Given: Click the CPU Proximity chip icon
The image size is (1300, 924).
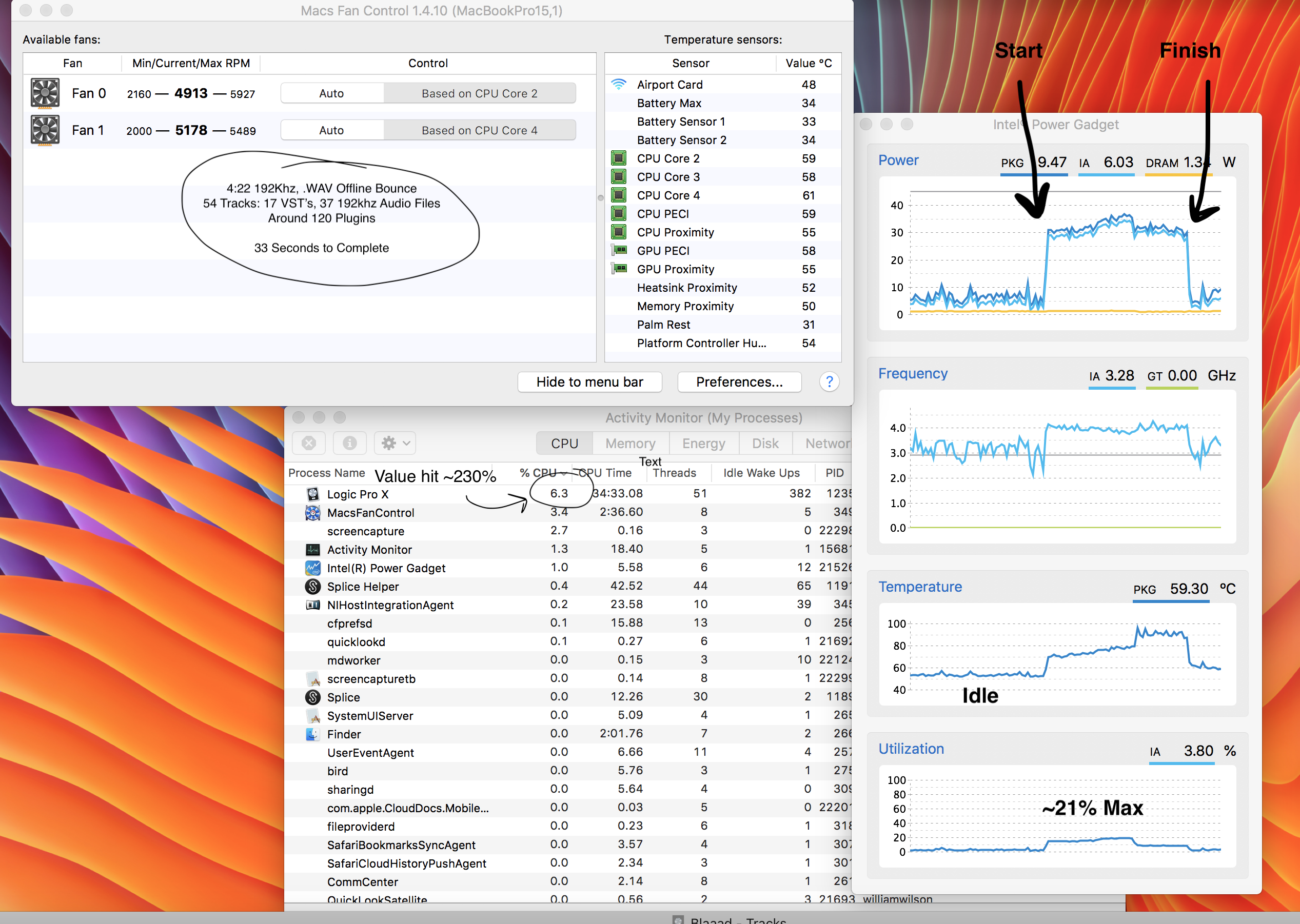Looking at the screenshot, I should (619, 232).
